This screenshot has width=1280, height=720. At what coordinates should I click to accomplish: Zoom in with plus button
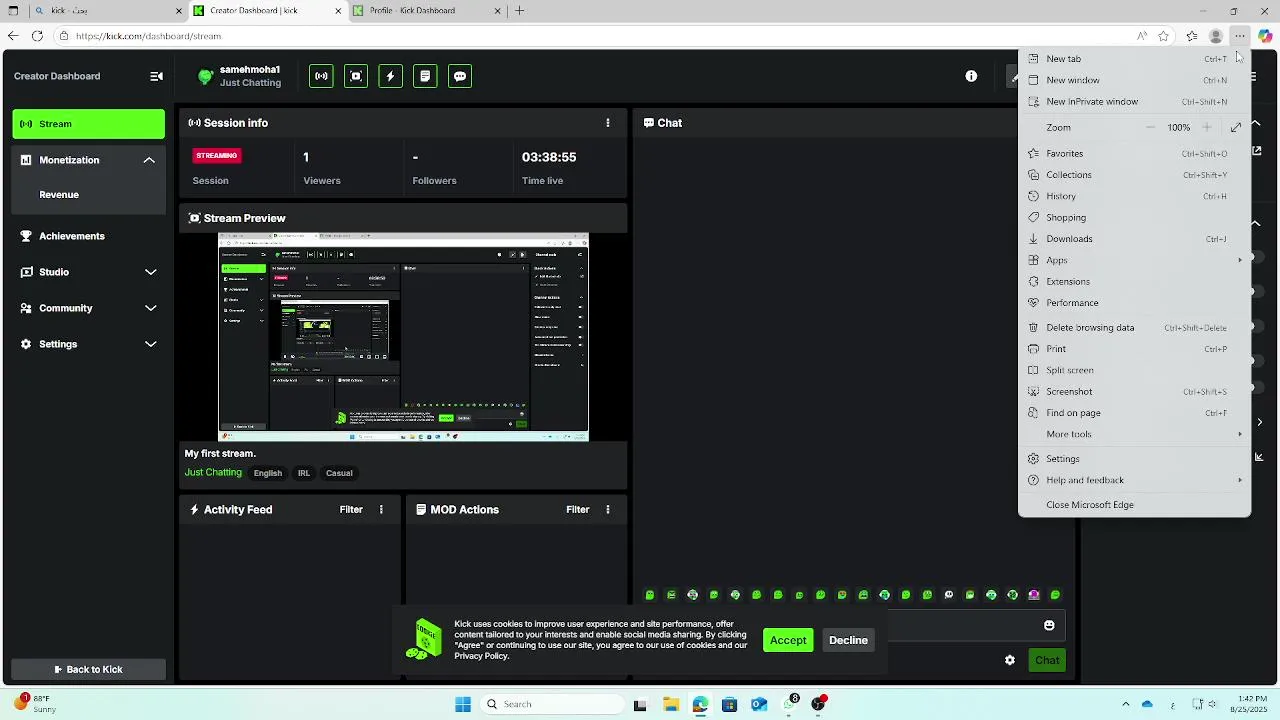[1207, 128]
